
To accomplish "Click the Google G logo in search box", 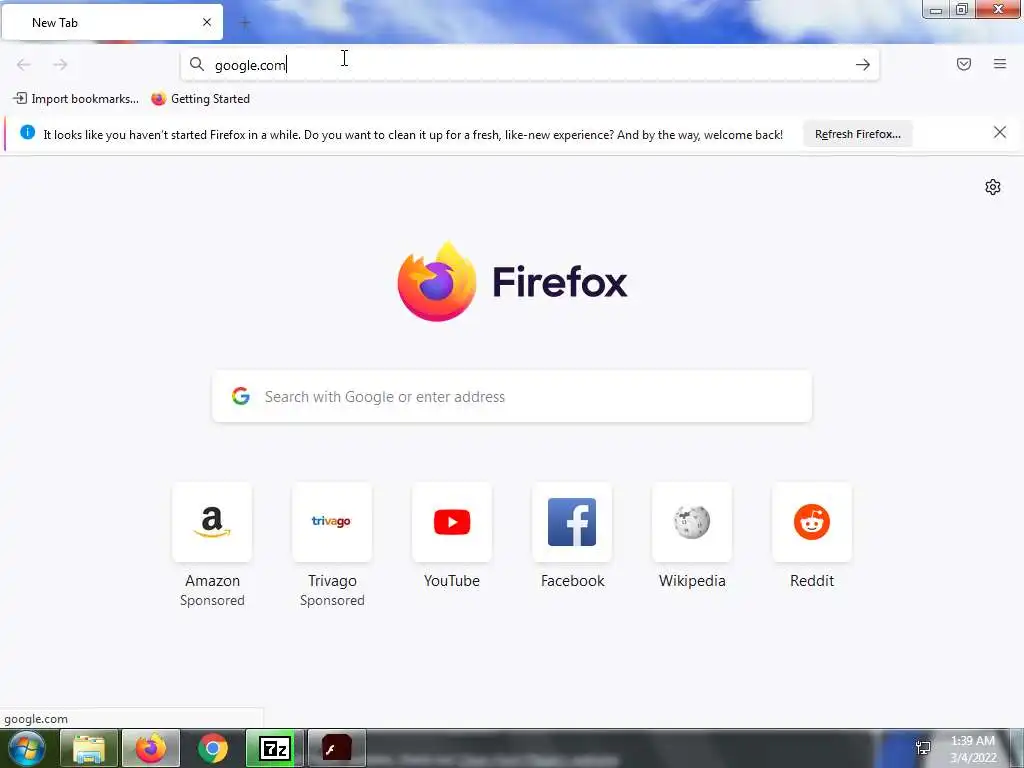I will point(241,396).
